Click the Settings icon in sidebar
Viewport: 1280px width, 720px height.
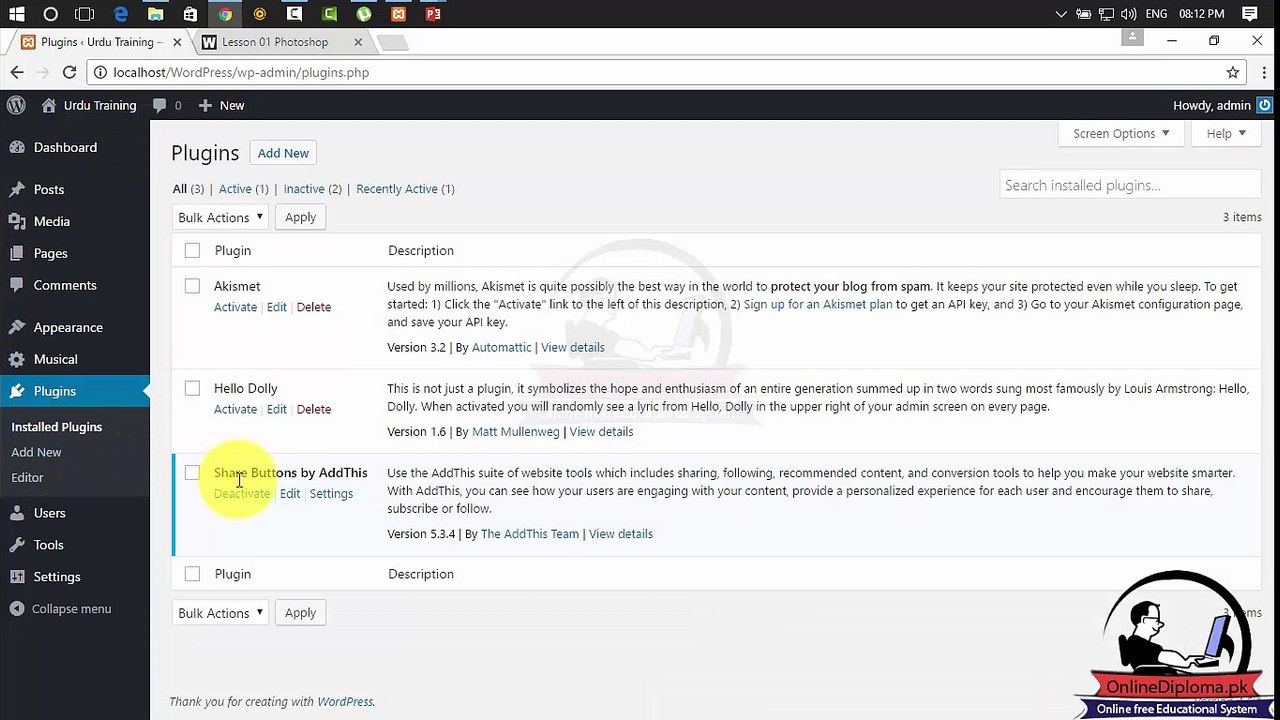[x=17, y=577]
